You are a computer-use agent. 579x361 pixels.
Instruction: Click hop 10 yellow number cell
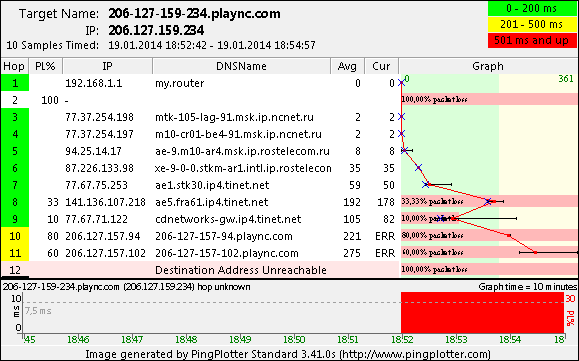[x=15, y=236]
